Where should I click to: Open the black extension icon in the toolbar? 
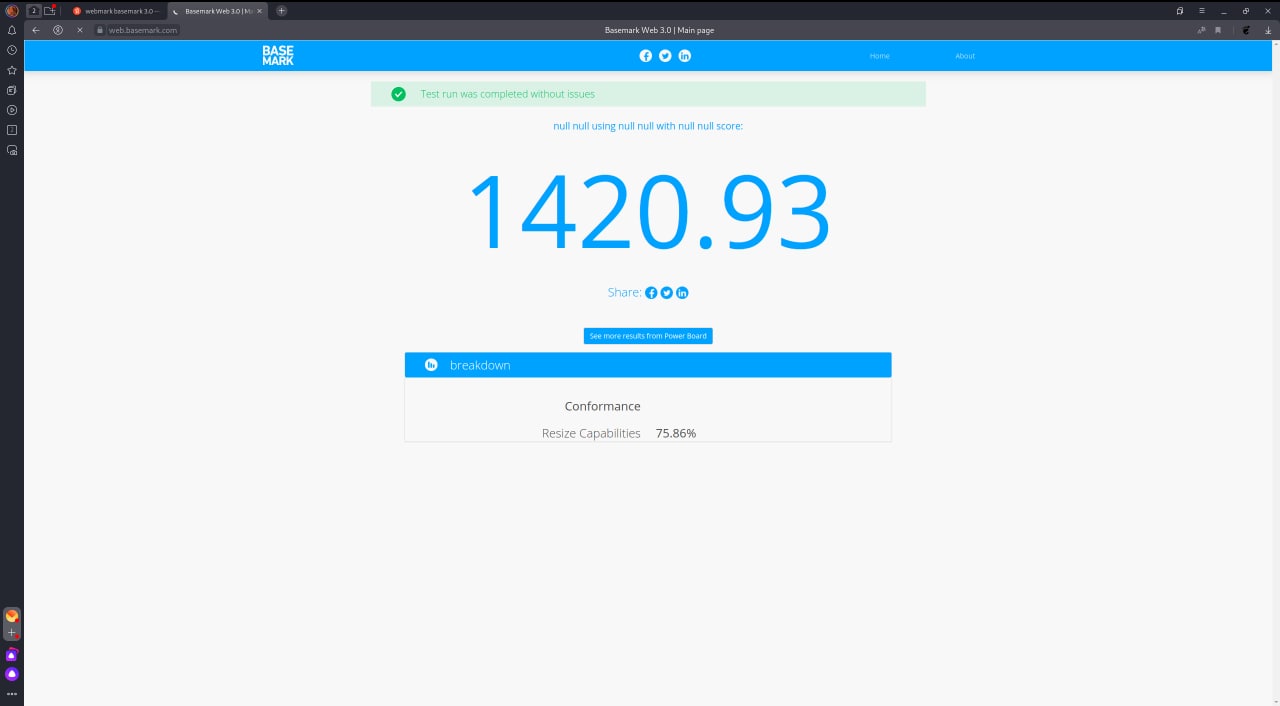pos(1246,30)
